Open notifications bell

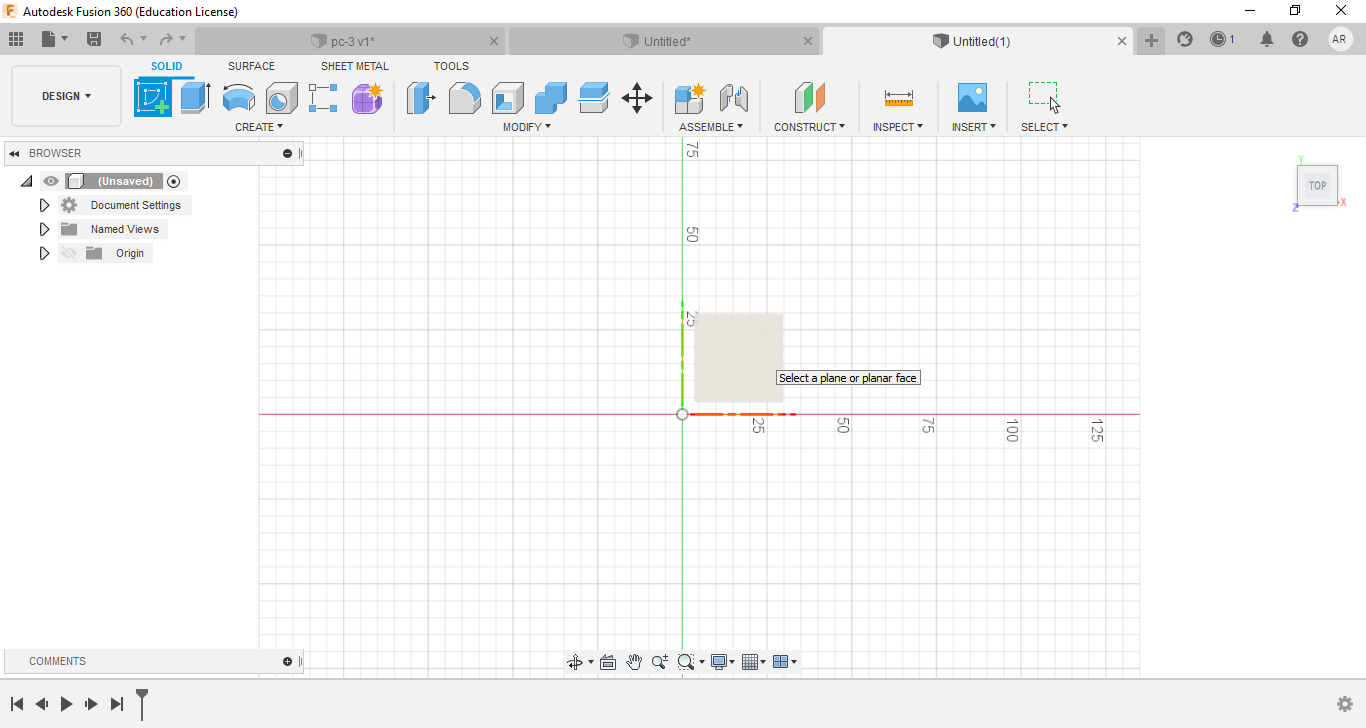coord(1267,39)
